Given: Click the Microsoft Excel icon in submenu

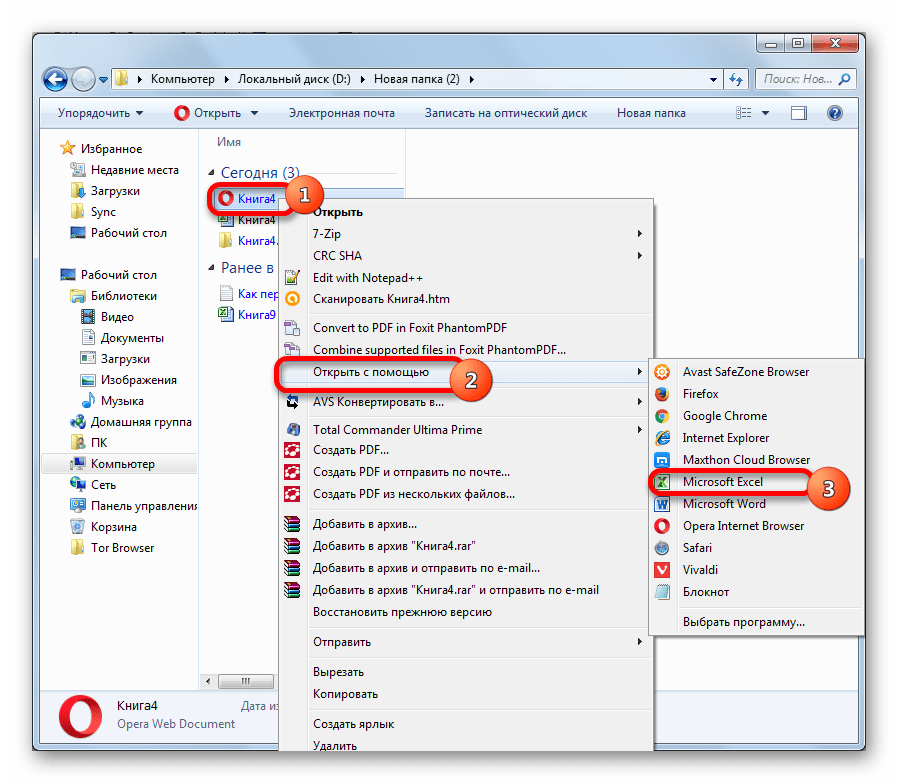Looking at the screenshot, I should [662, 482].
